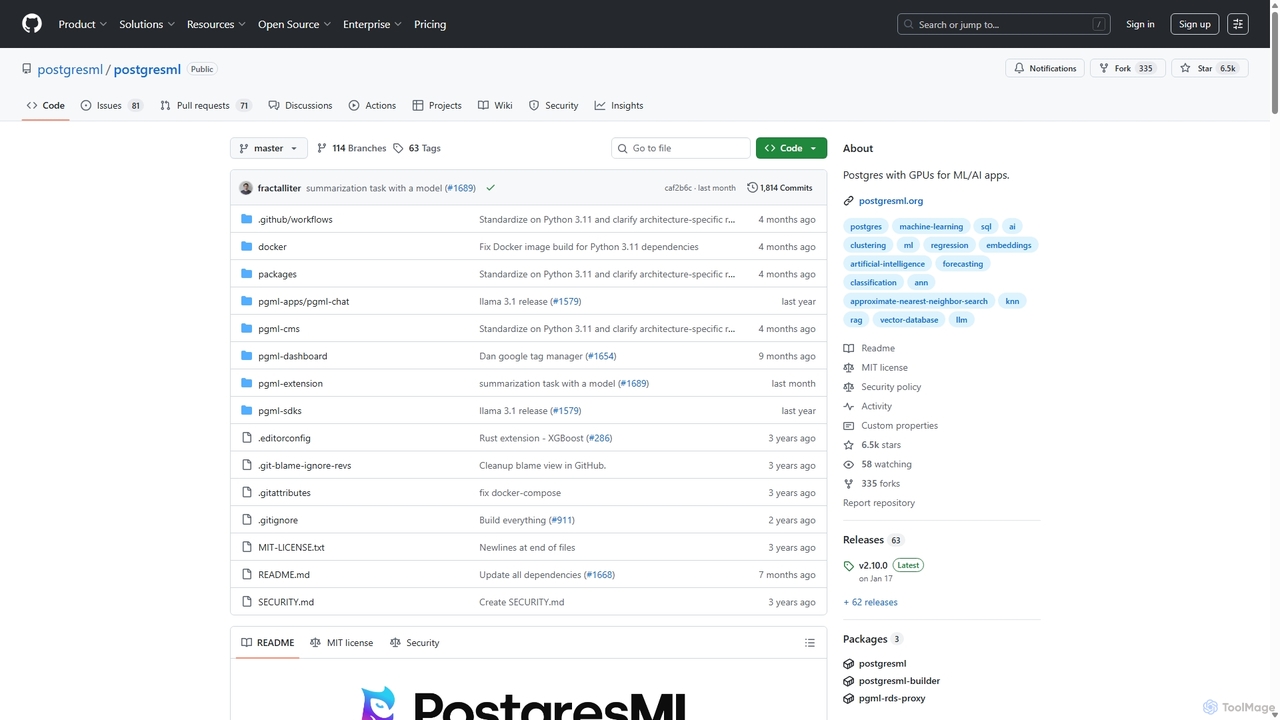Open the master branch dropdown

(x=269, y=148)
